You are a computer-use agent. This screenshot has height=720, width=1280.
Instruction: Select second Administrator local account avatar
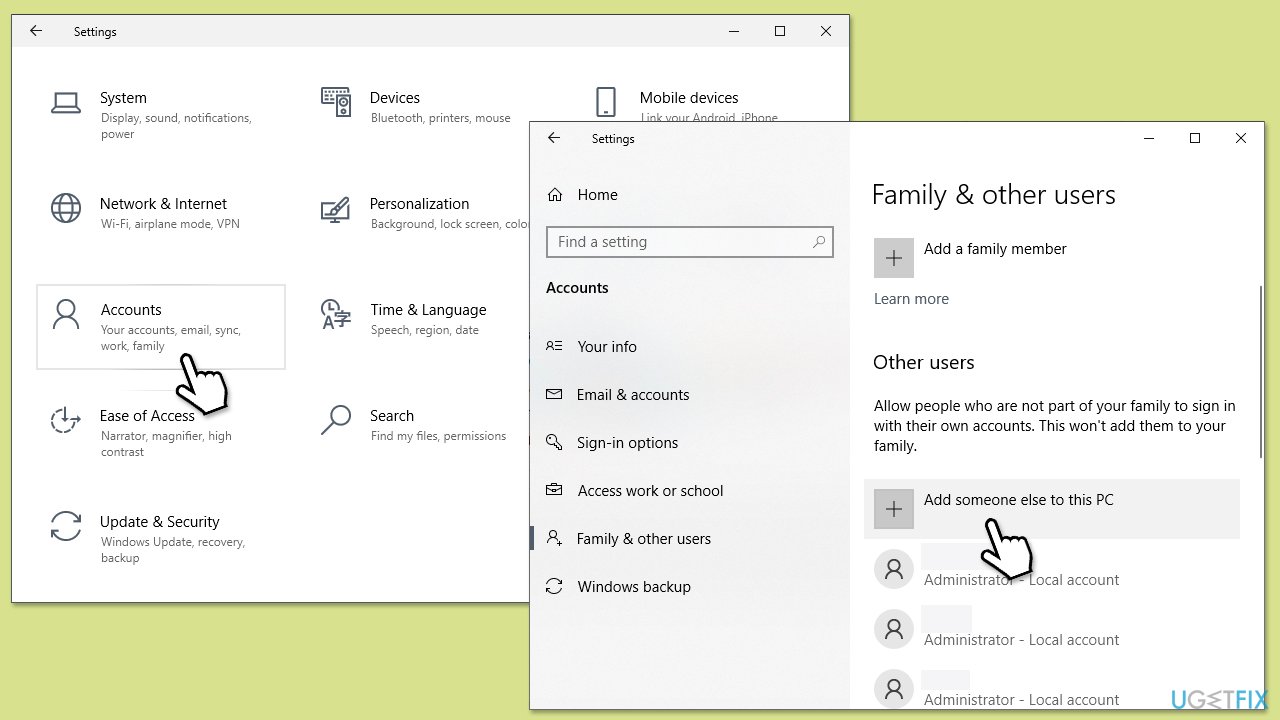point(894,629)
